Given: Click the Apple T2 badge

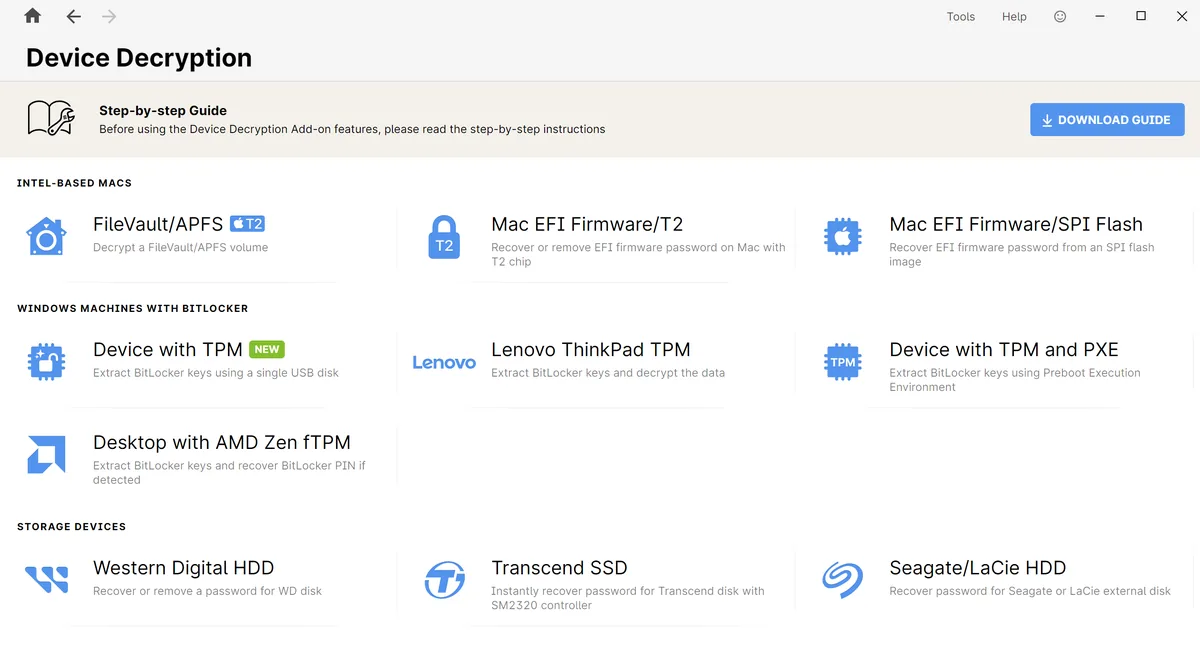Looking at the screenshot, I should coord(247,224).
